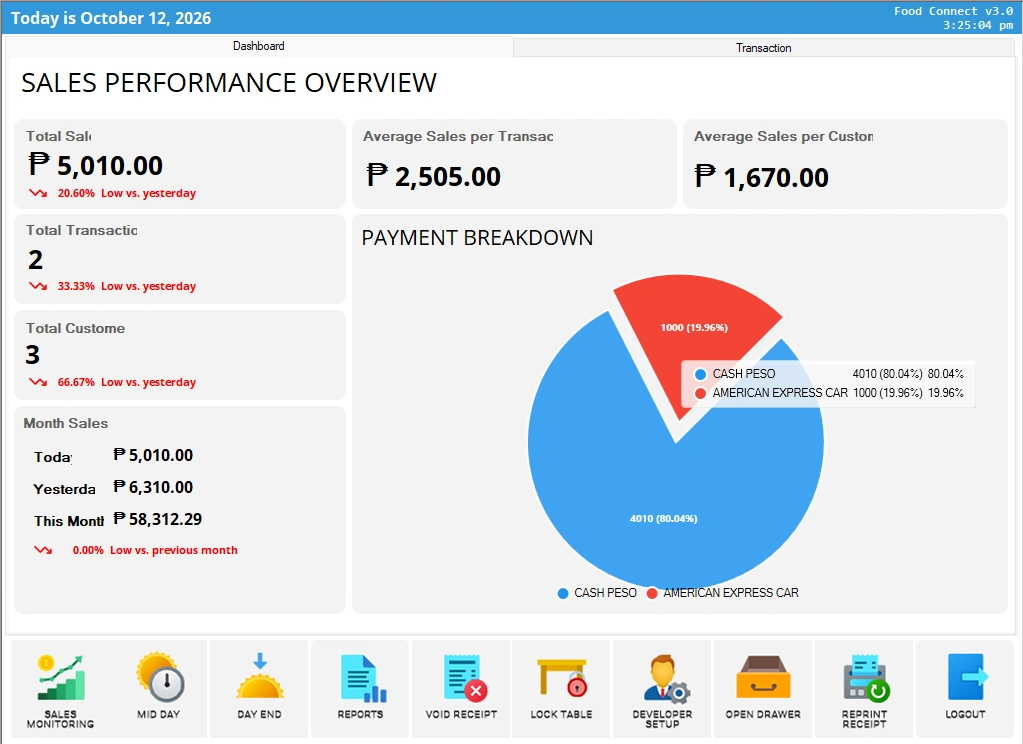Switch to the Transaction tab

coord(764,48)
